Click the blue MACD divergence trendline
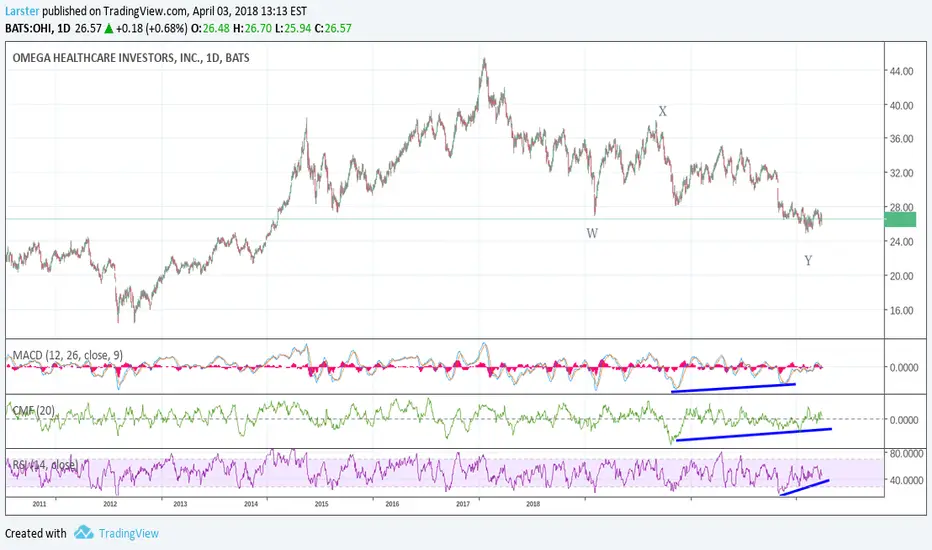 (x=733, y=388)
